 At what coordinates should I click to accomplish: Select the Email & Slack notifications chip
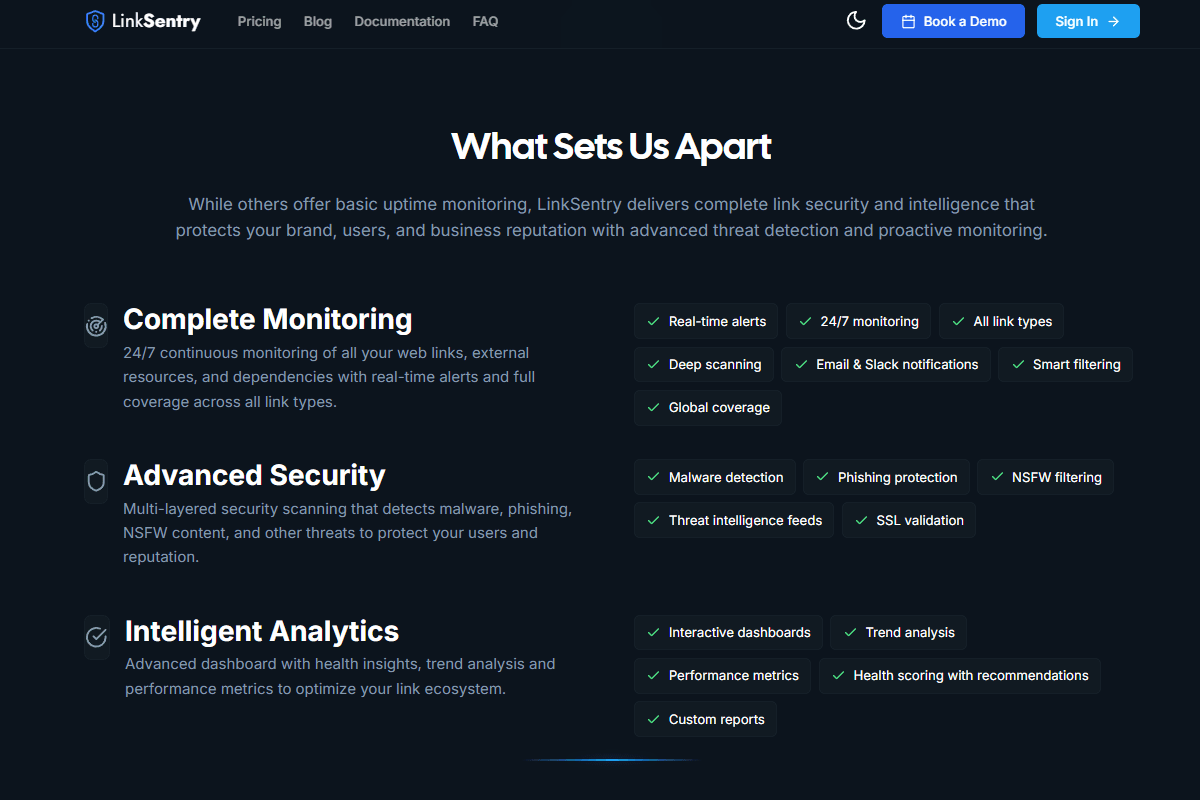pos(886,364)
